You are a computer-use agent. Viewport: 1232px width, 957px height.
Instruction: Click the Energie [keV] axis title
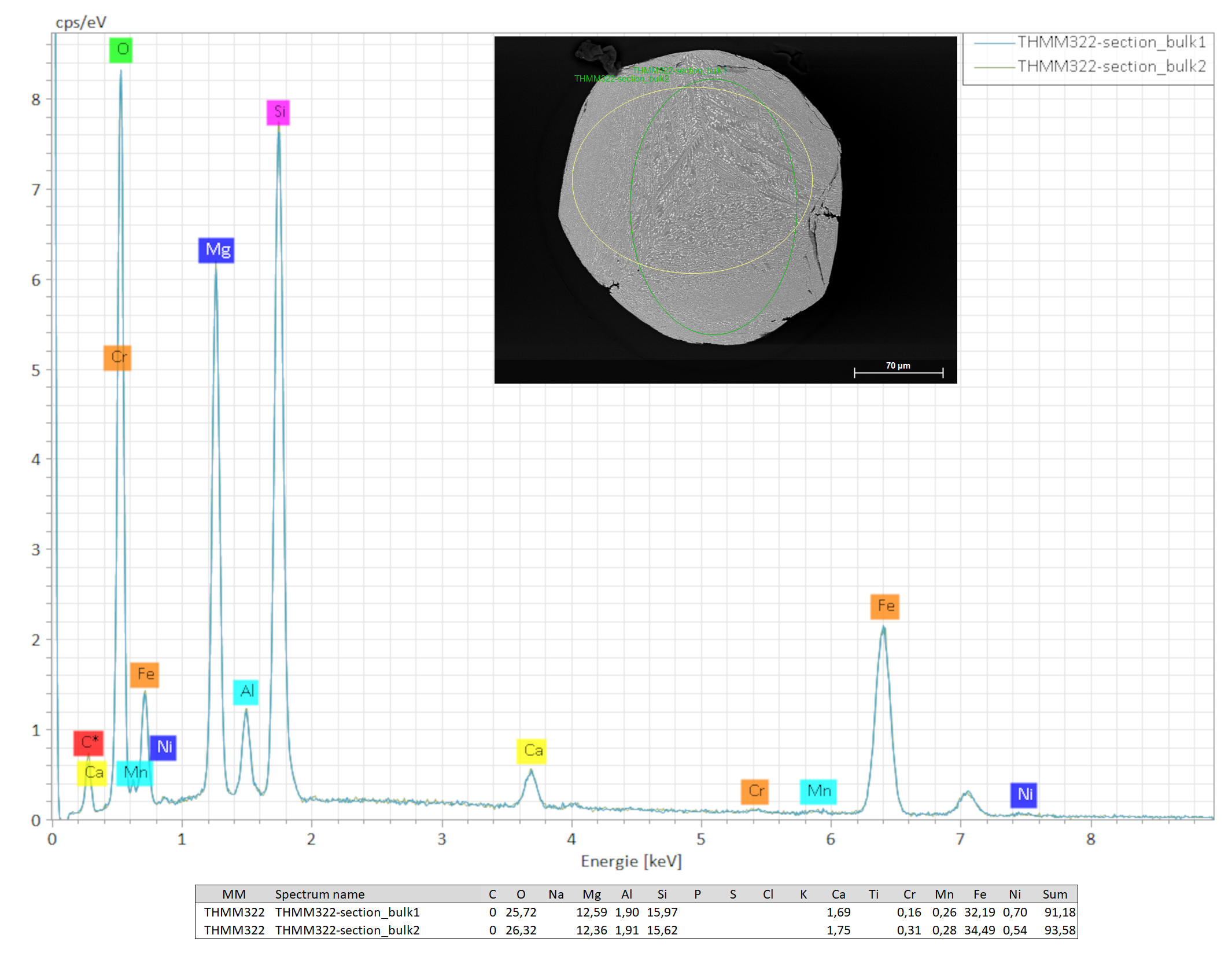point(631,862)
